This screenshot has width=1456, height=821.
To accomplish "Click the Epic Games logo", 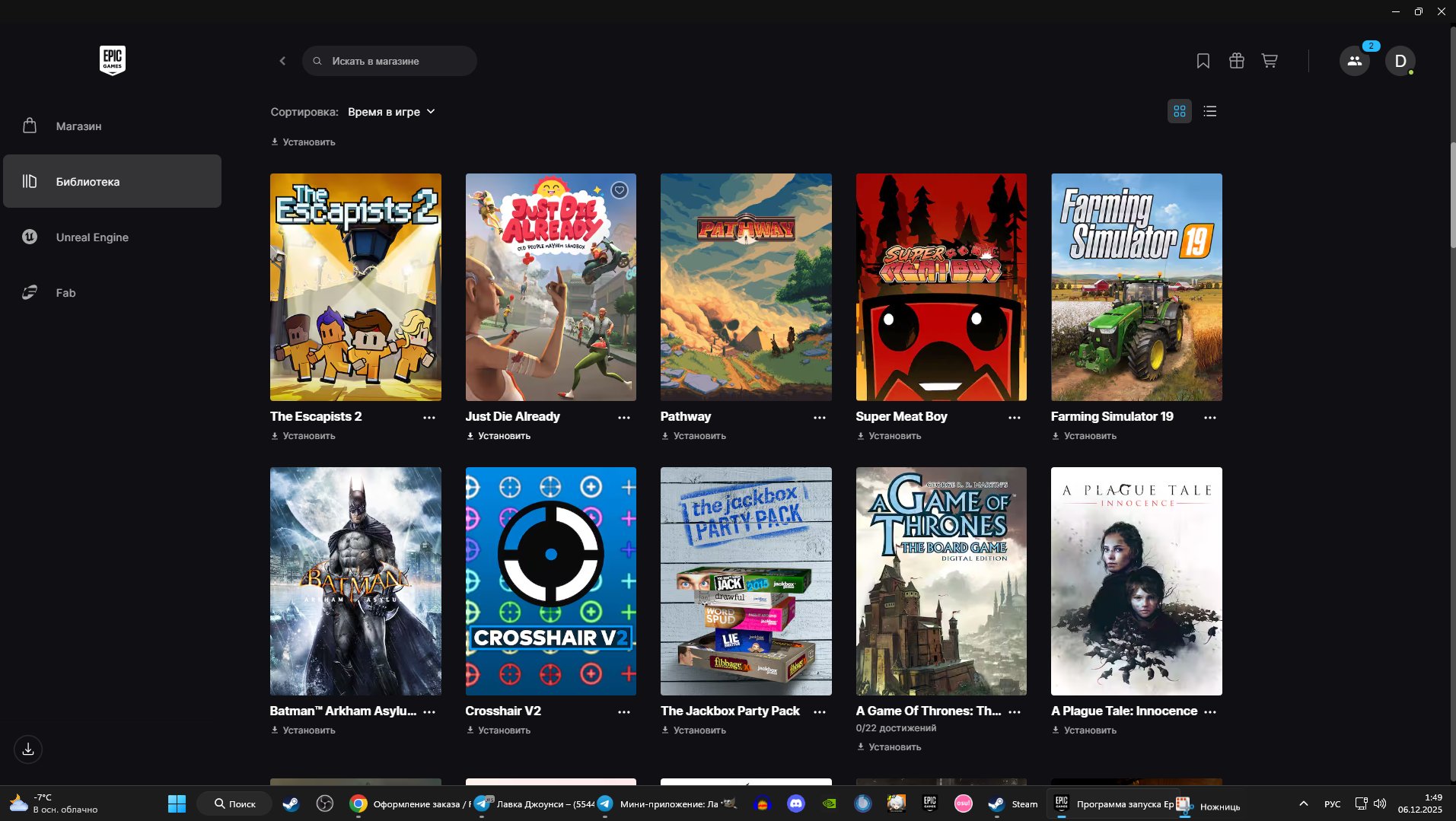I will coord(113,60).
